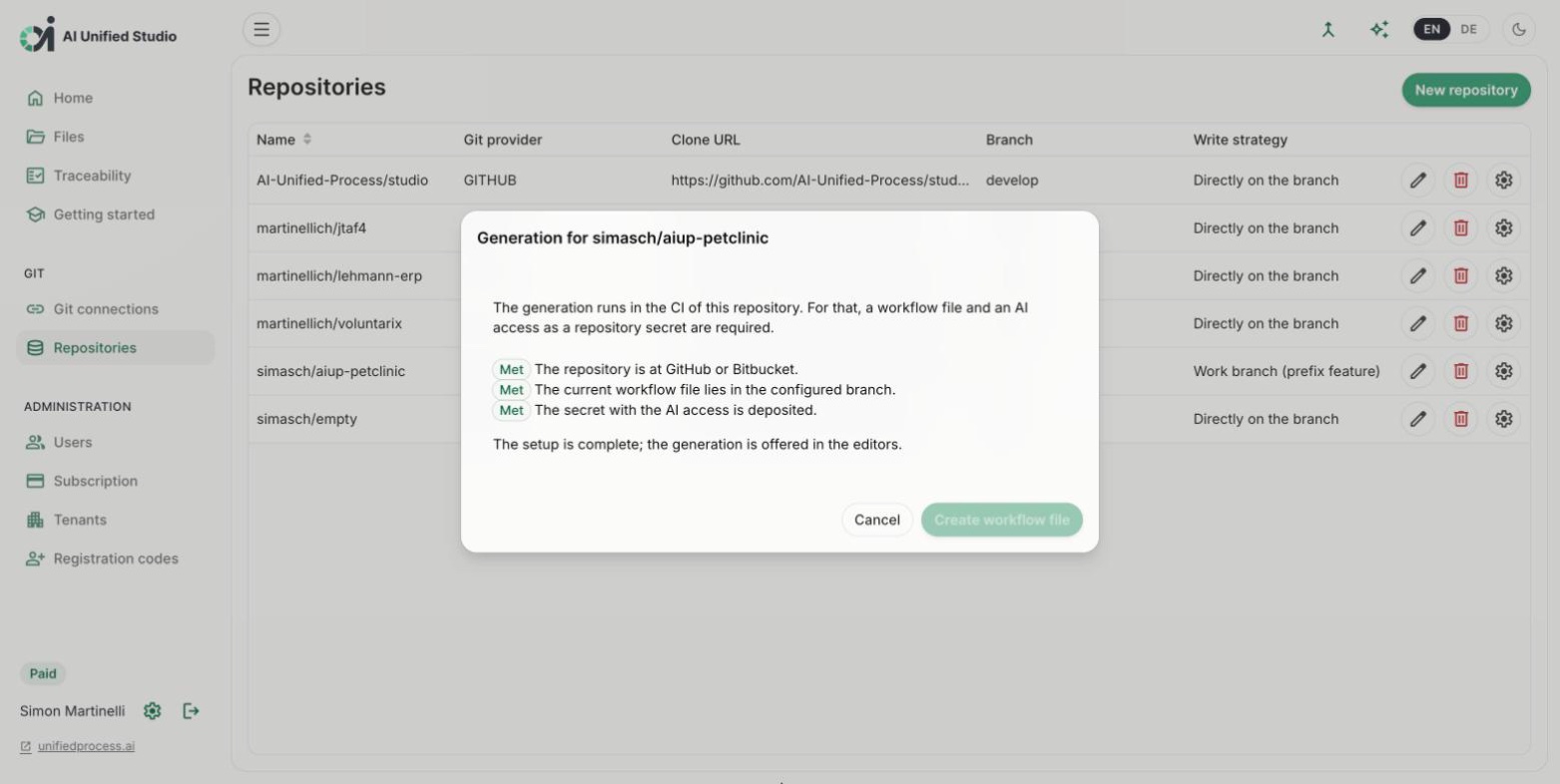1560x784 pixels.
Task: Select EN language option
Action: click(1431, 30)
